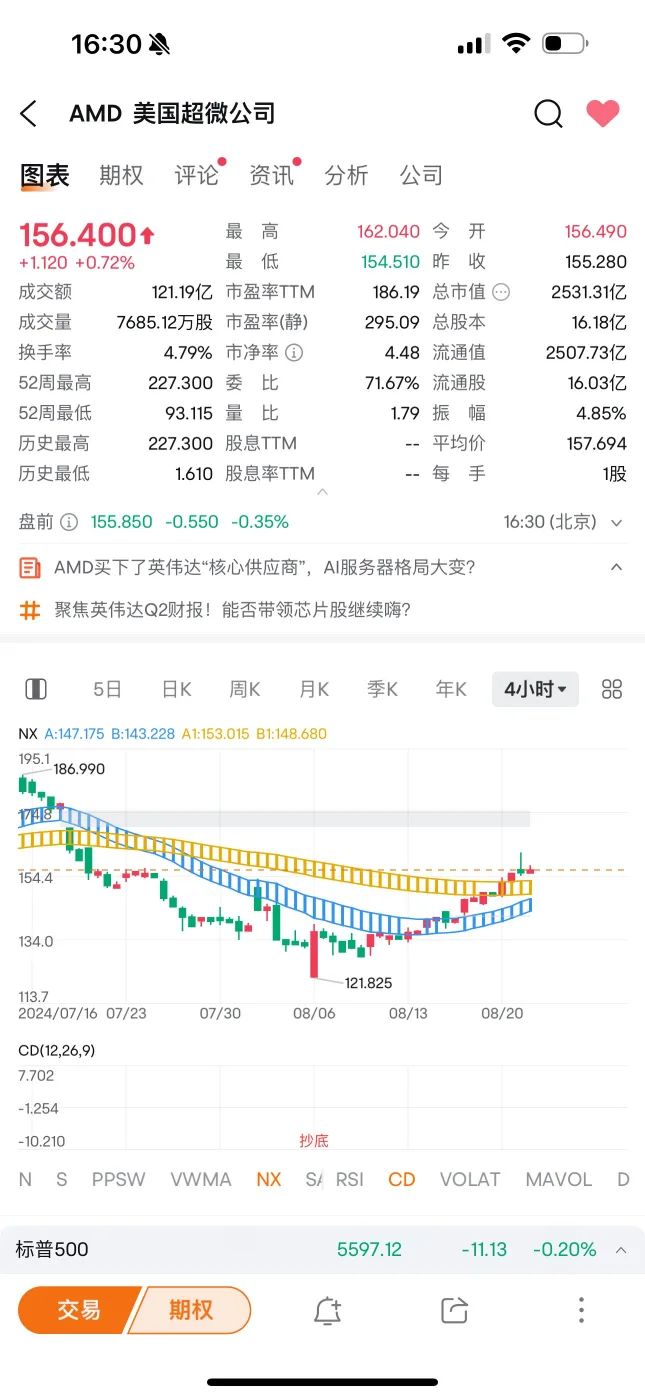The height and width of the screenshot is (1398, 645).
Task: Open the 评论 tab
Action: (x=196, y=176)
